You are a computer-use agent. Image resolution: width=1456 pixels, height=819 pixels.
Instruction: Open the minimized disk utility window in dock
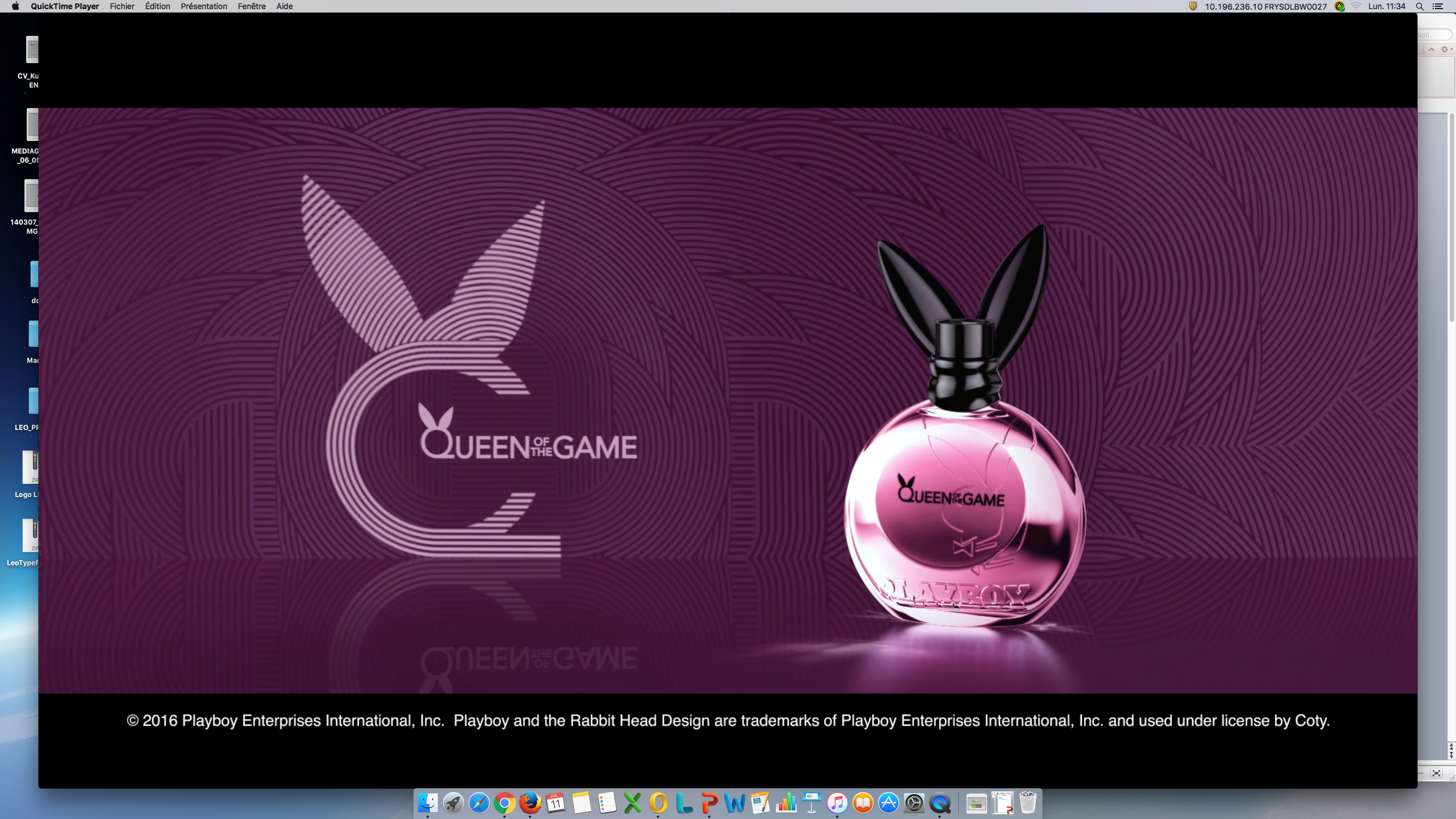977,803
